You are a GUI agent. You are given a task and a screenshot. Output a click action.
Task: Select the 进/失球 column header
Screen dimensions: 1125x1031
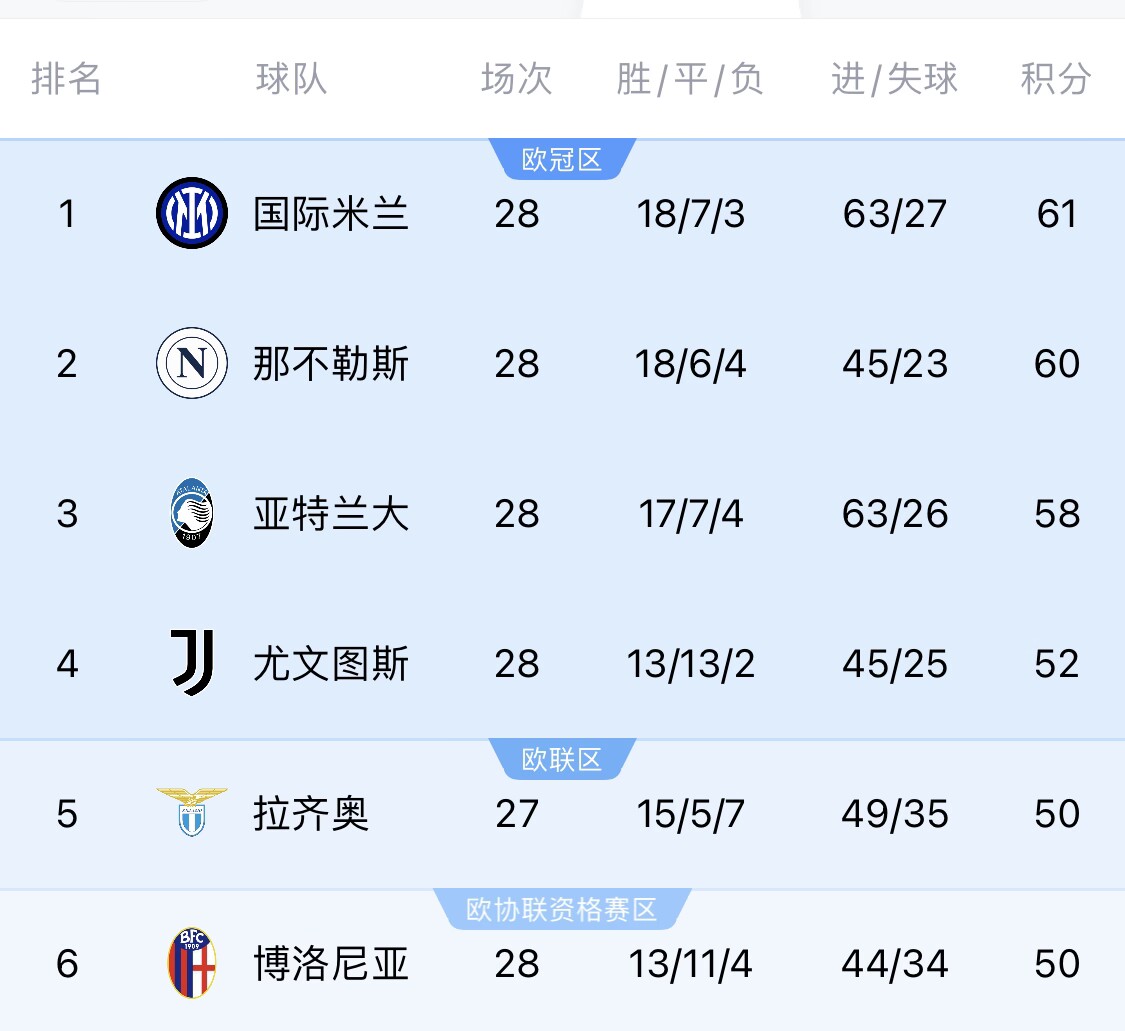[894, 78]
